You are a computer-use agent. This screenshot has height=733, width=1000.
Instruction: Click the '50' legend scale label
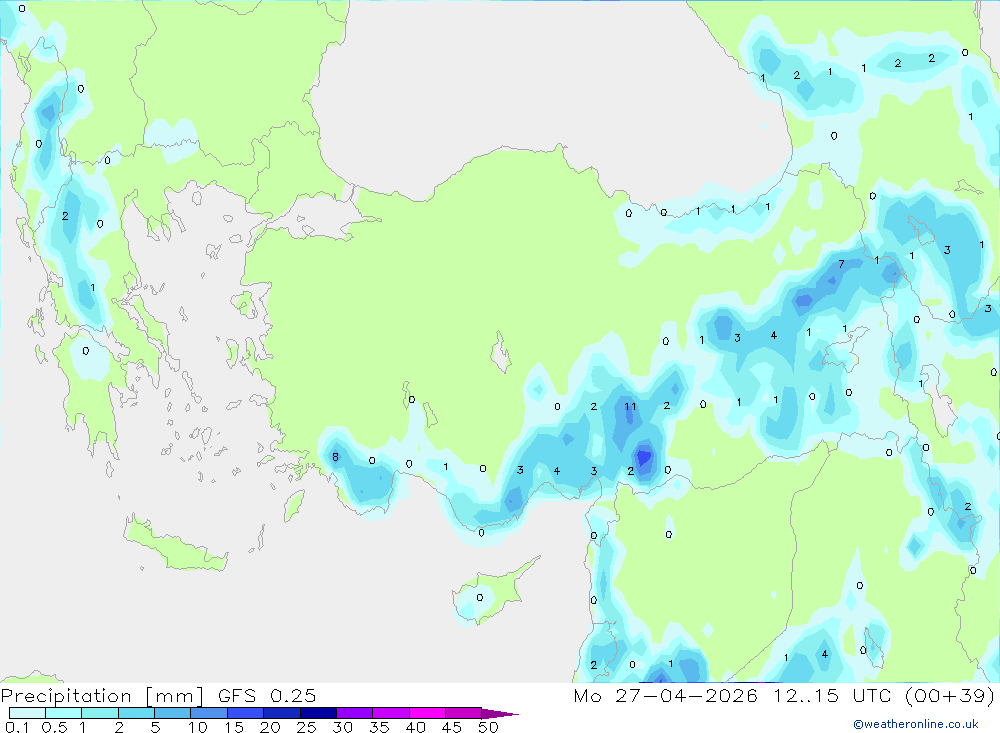[488, 727]
